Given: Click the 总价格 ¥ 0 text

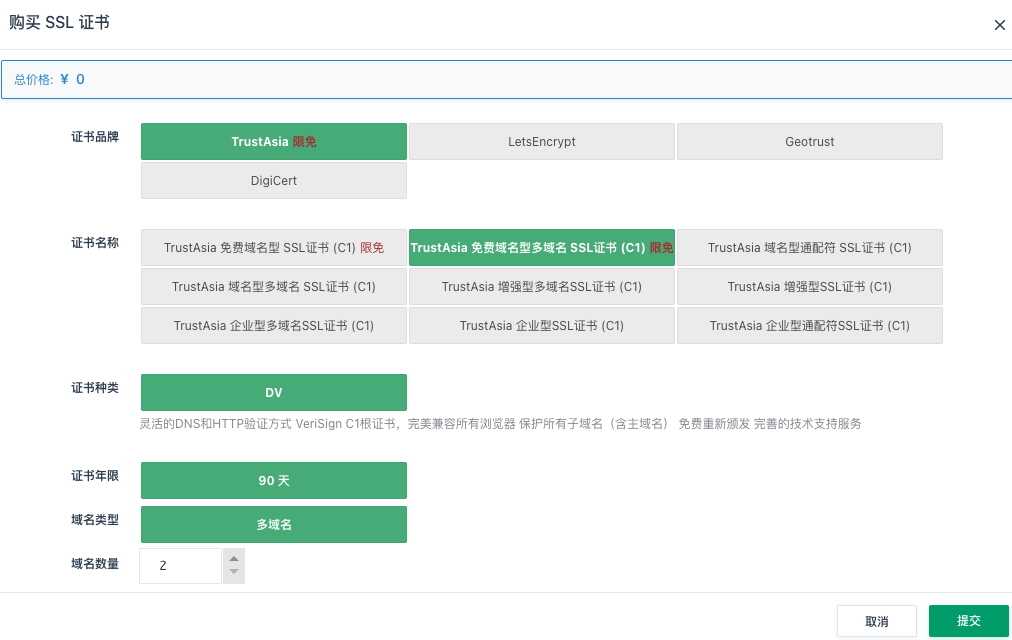Looking at the screenshot, I should coord(50,79).
